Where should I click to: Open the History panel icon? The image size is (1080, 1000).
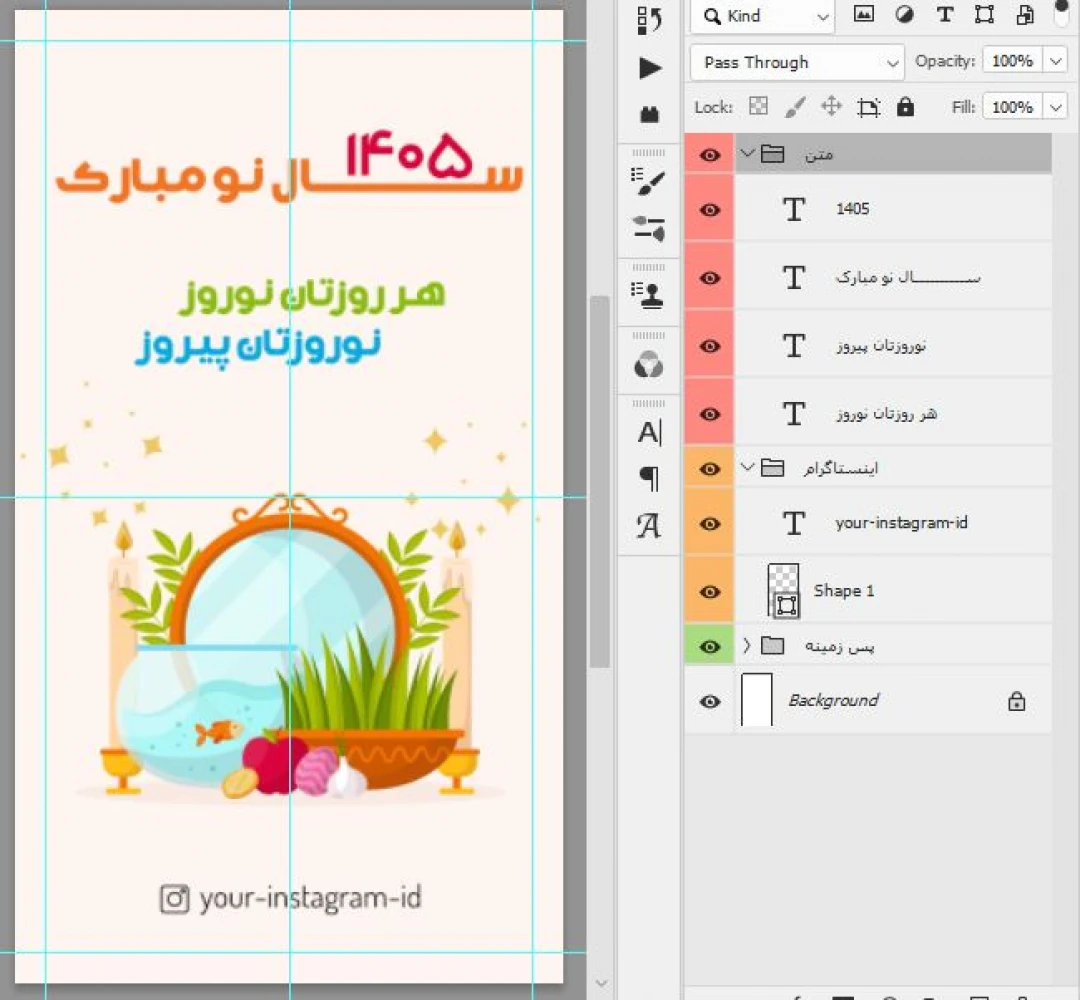[x=650, y=18]
